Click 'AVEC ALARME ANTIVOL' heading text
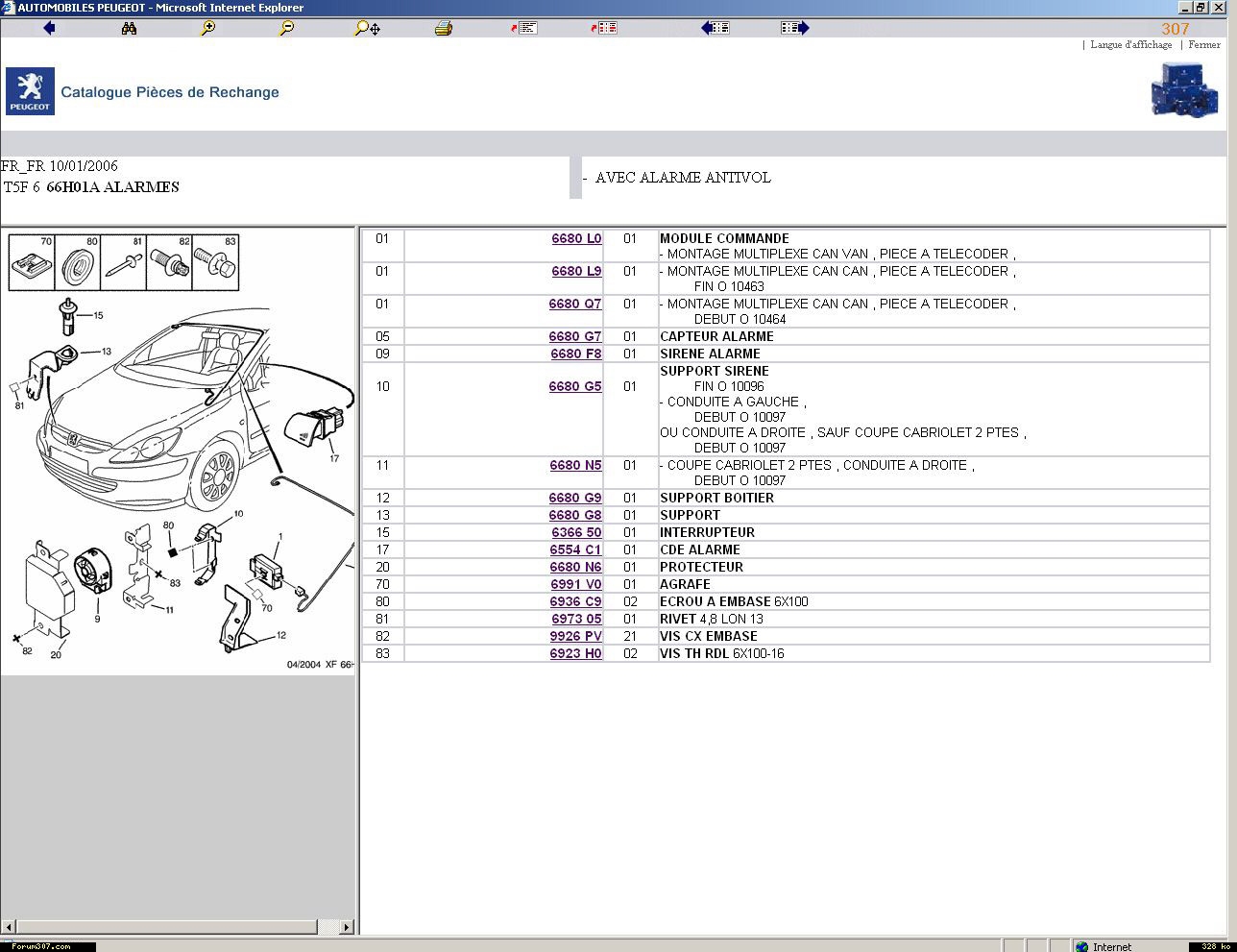This screenshot has width=1237, height=952. coord(683,178)
